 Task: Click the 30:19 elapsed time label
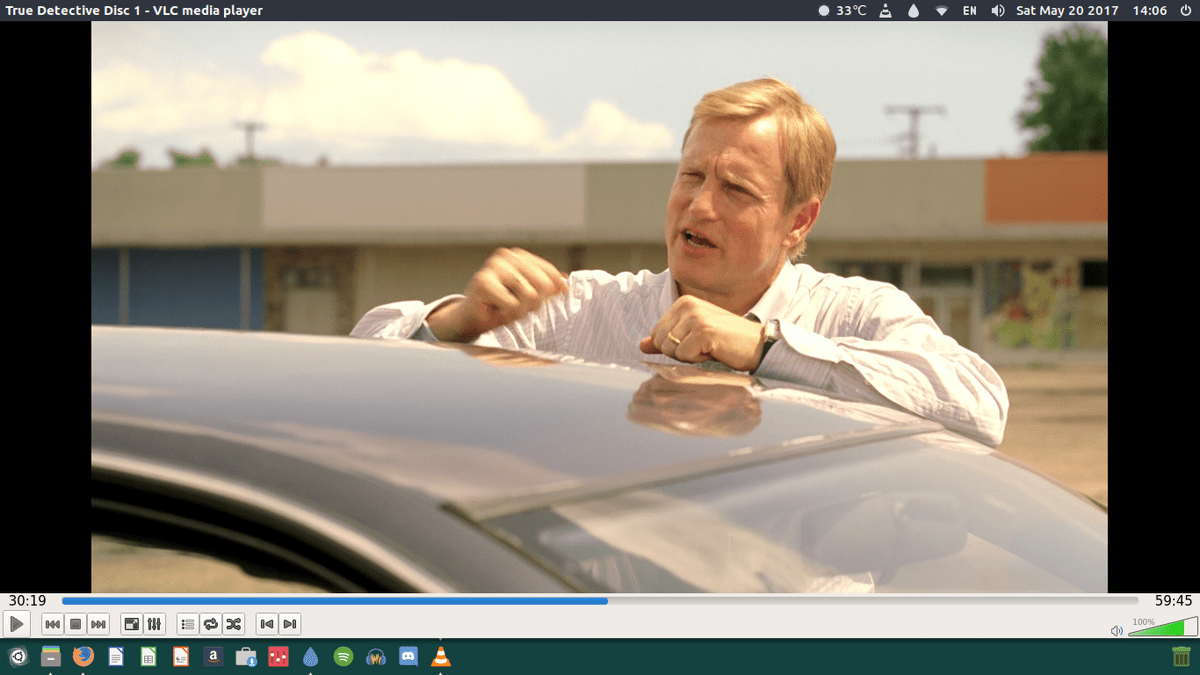pos(27,601)
